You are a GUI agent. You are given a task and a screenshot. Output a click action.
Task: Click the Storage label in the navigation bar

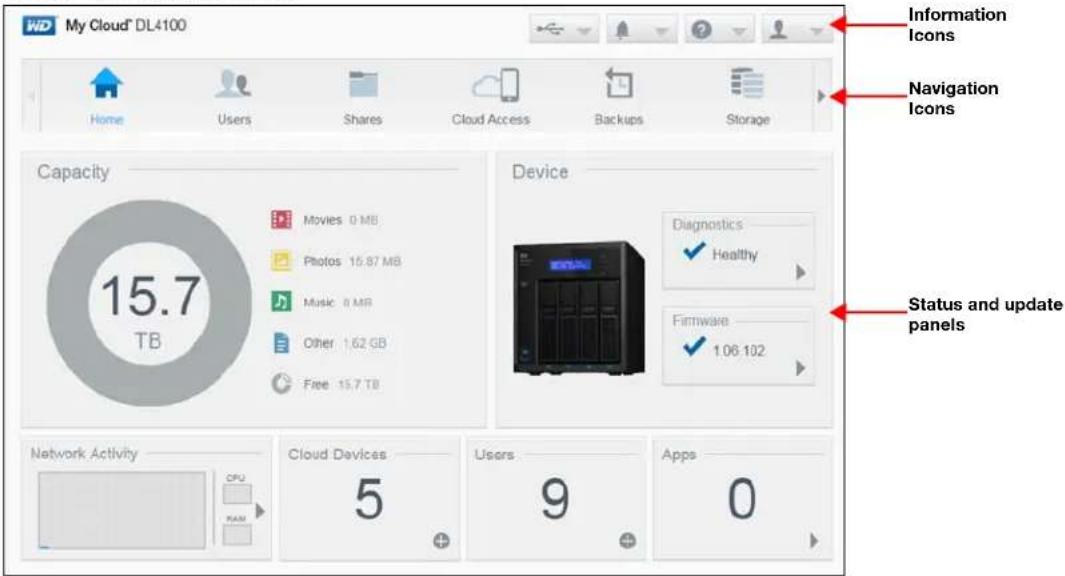coord(748,120)
